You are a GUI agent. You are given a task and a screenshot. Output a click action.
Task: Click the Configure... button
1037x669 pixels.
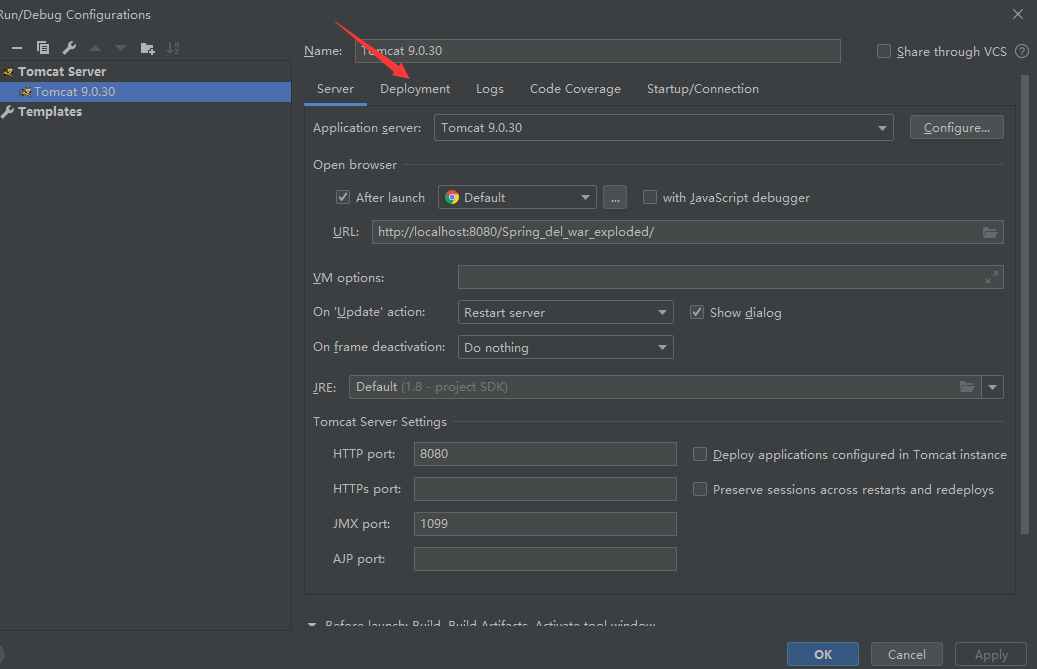(x=956, y=128)
